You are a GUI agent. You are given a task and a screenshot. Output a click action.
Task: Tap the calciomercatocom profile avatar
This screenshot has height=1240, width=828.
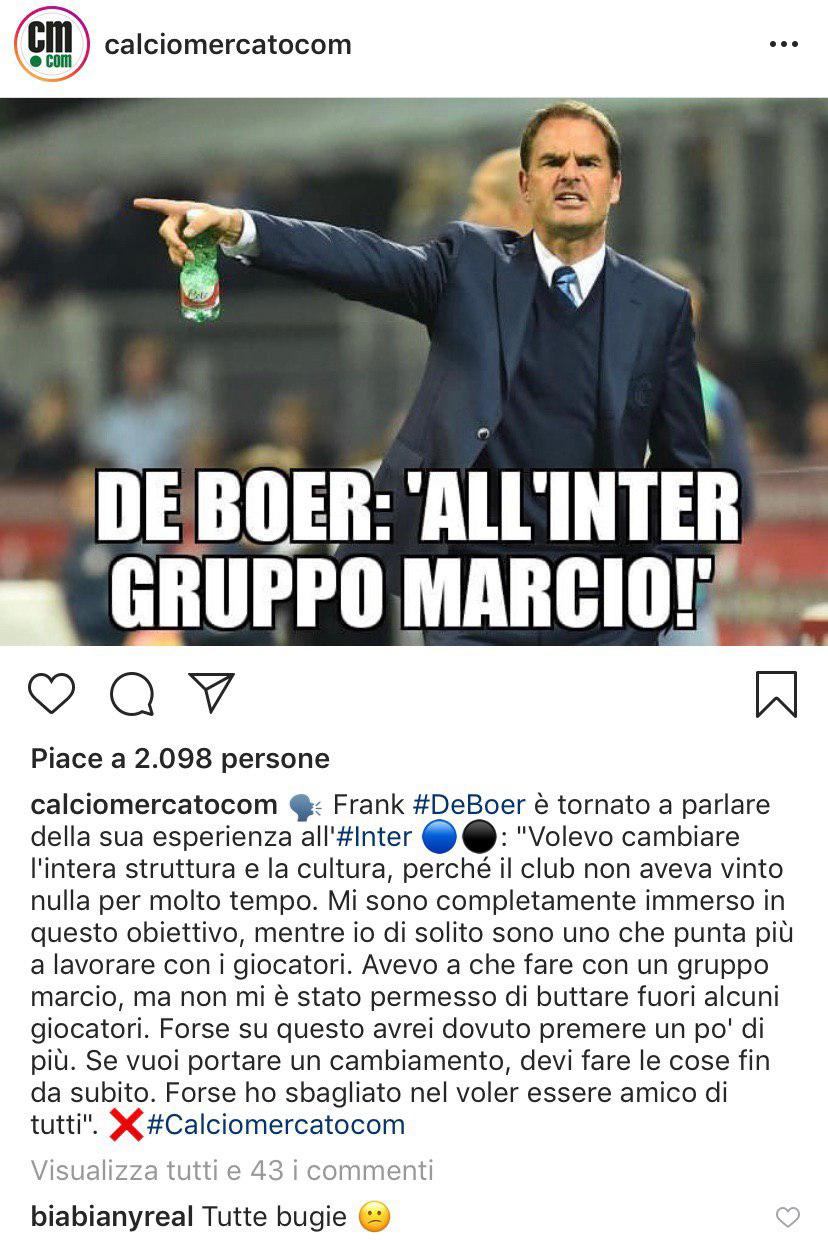pos(52,44)
